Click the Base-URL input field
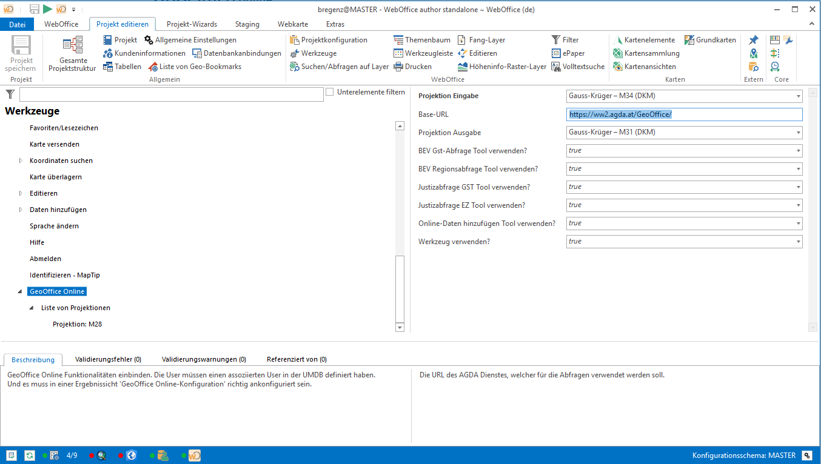The width and height of the screenshot is (821, 464). [684, 114]
